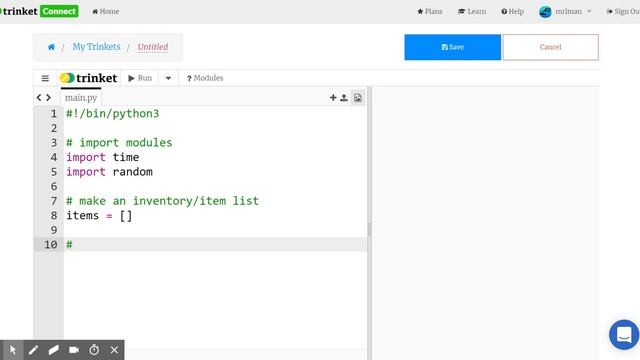Click the '# make an inventory/item list' comment
This screenshot has height=360, width=640.
162,201
